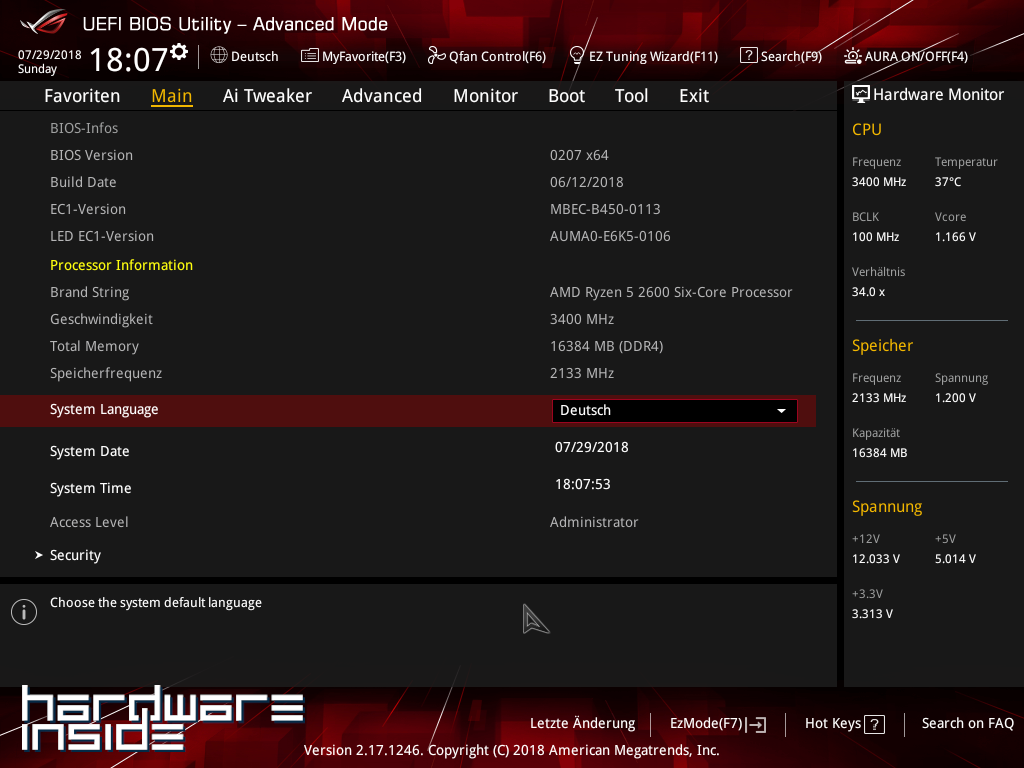Click the help text about default language

156,603
